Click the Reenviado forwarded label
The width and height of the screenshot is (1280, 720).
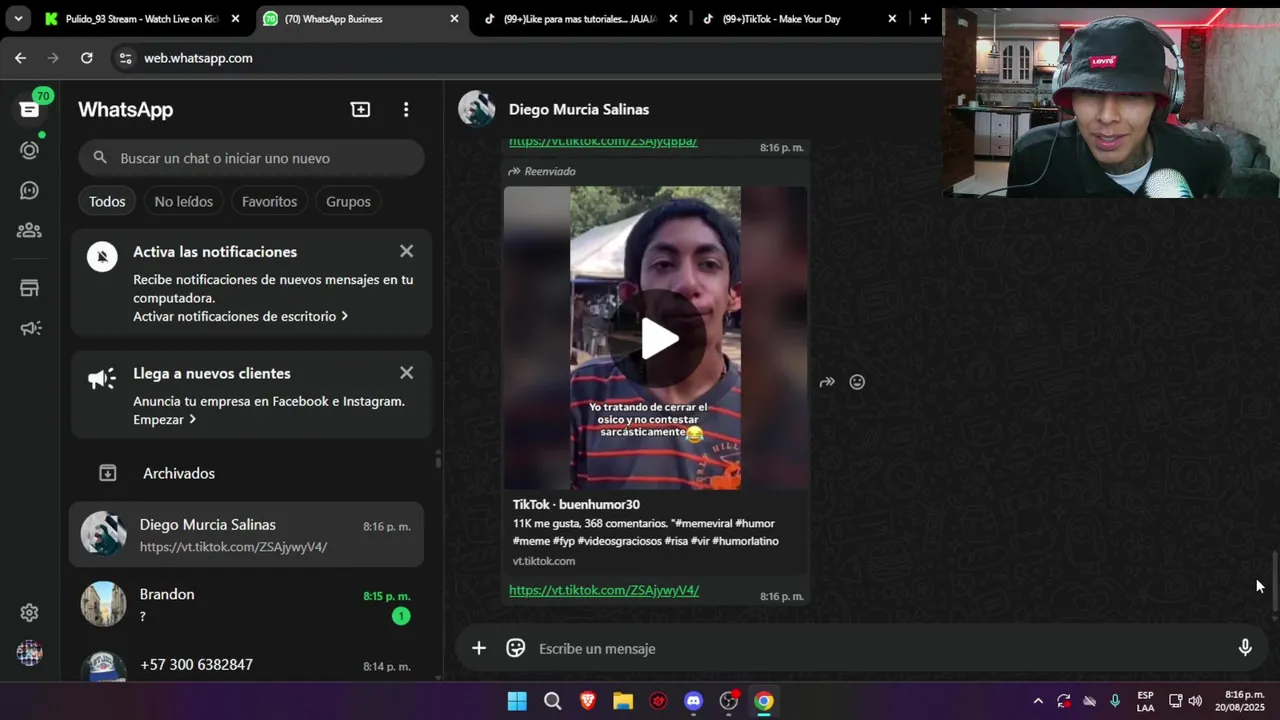542,171
